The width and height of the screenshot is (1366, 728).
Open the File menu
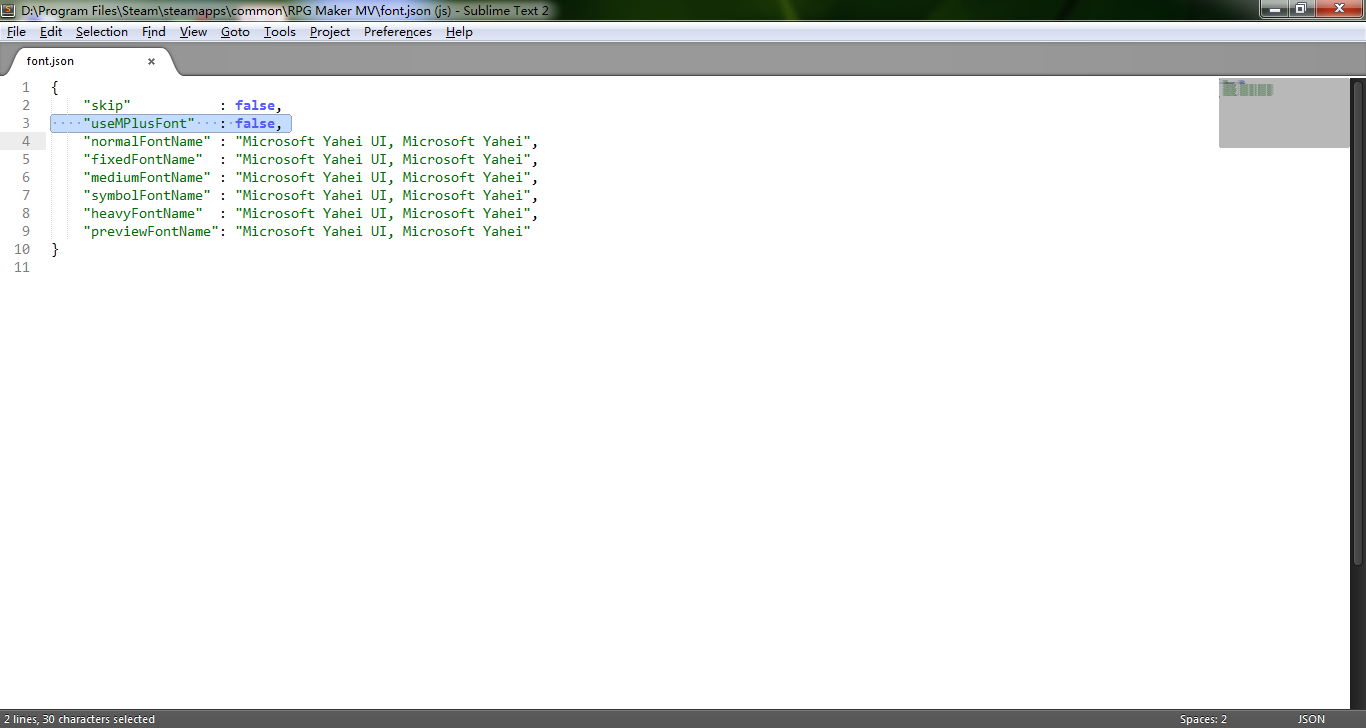pyautogui.click(x=16, y=32)
